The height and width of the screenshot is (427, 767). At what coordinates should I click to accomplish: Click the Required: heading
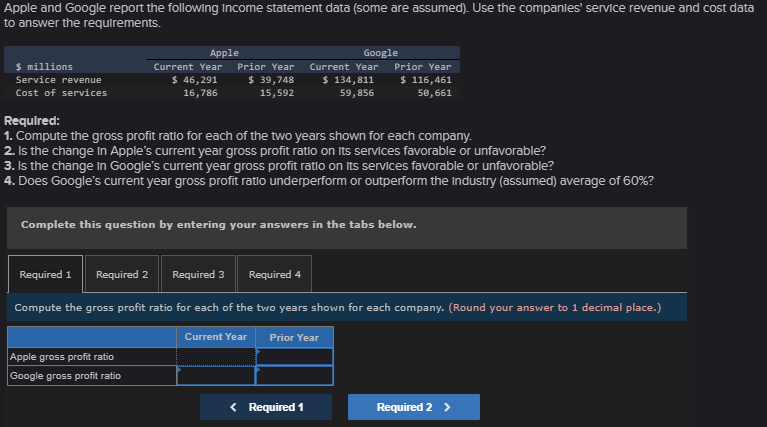point(32,121)
